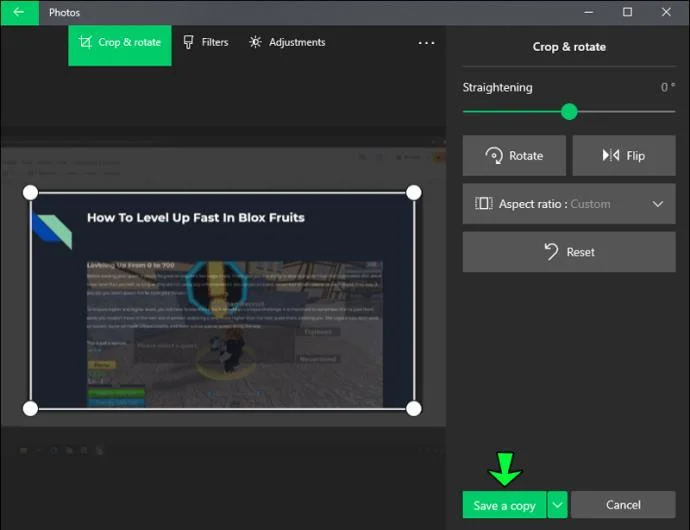Viewport: 690px width, 530px height.
Task: Click the top-right crop handle
Action: (414, 192)
